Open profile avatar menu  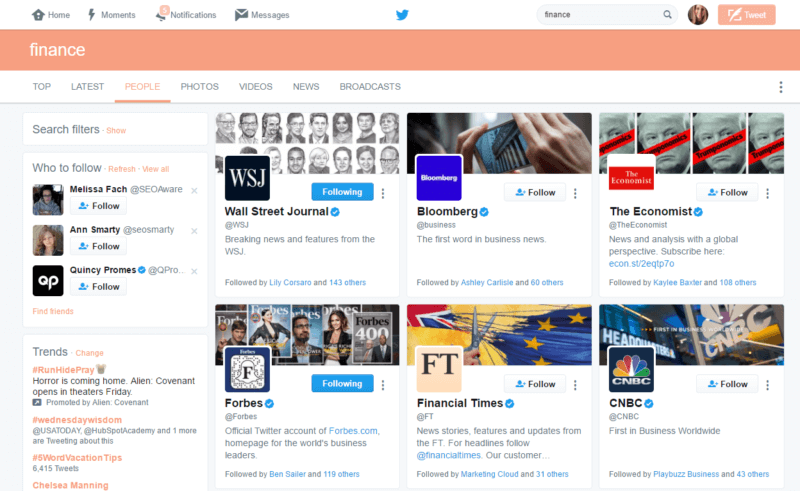[x=698, y=14]
